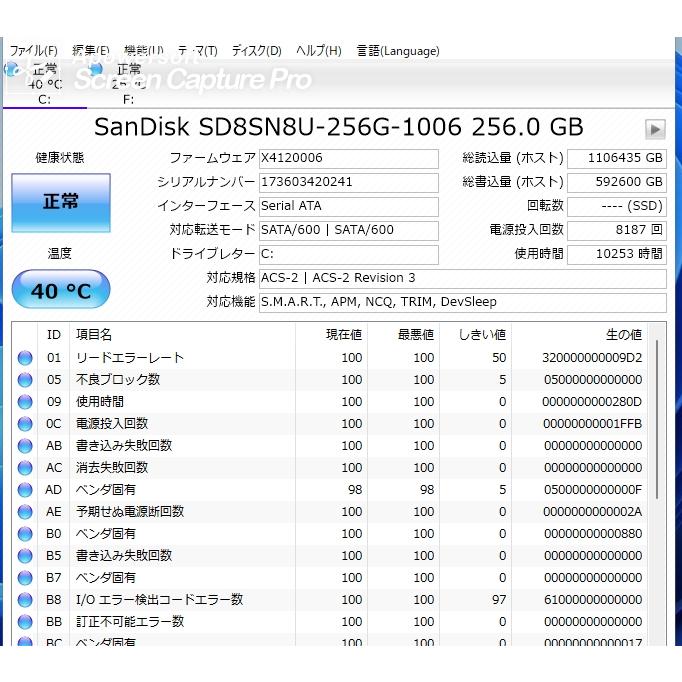The width and height of the screenshot is (682, 682).
Task: Click total host reads value 1106435 GB
Action: 617,158
